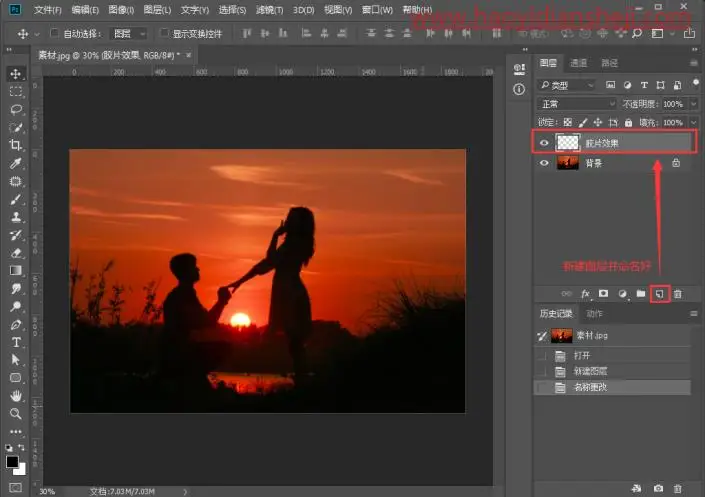The width and height of the screenshot is (705, 497).
Task: Select the Gradient tool
Action: point(16,271)
